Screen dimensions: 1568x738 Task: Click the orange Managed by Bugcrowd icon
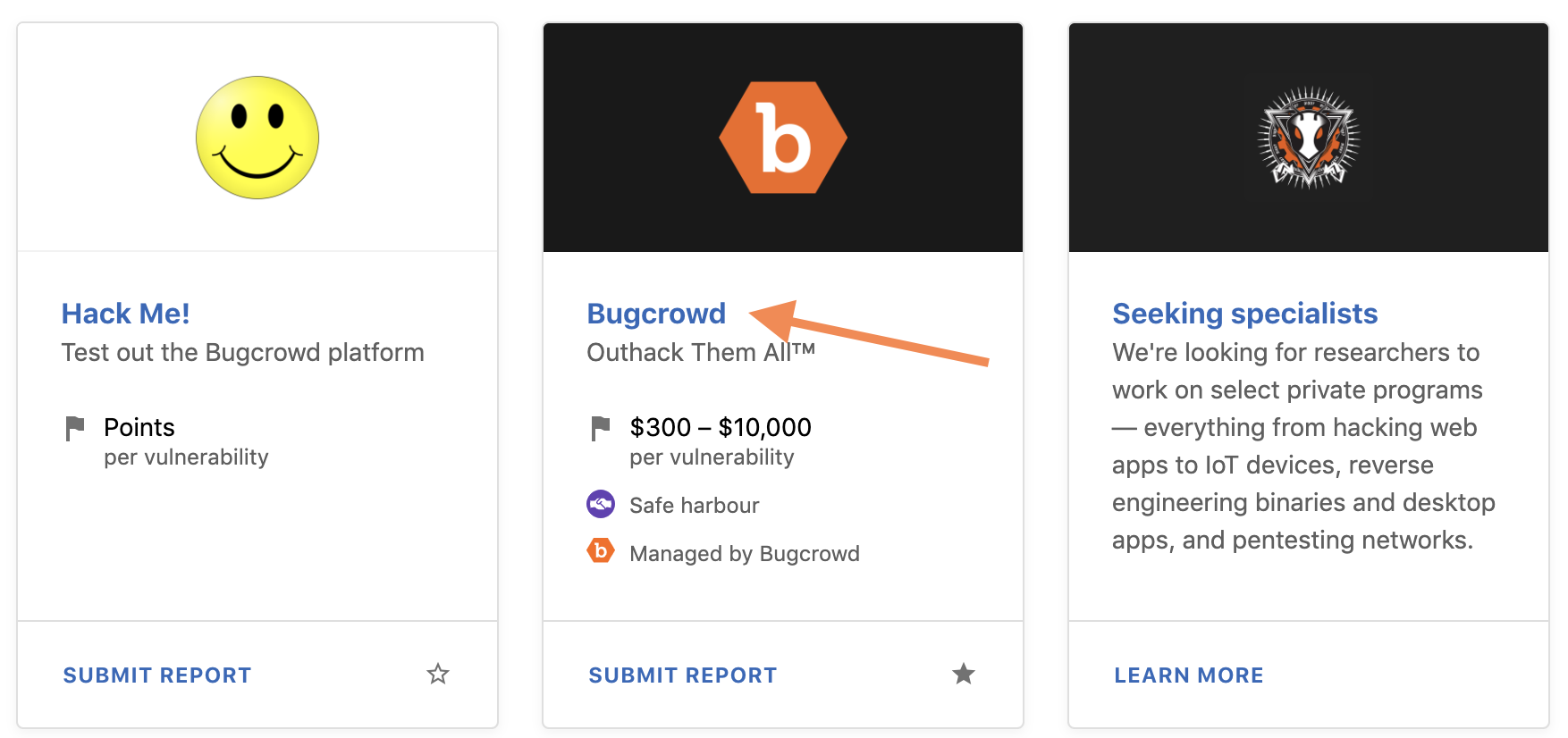tap(601, 550)
